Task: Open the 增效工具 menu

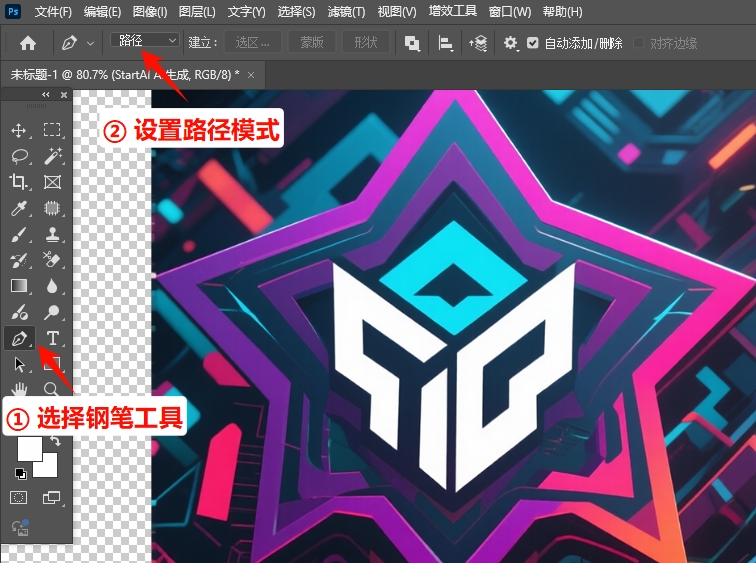Action: (x=453, y=12)
